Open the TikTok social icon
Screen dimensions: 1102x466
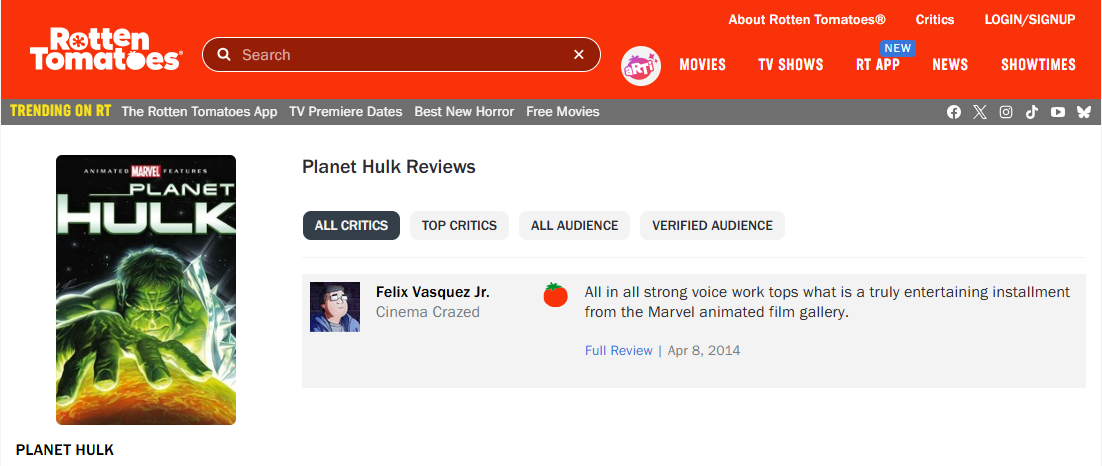click(x=1032, y=112)
